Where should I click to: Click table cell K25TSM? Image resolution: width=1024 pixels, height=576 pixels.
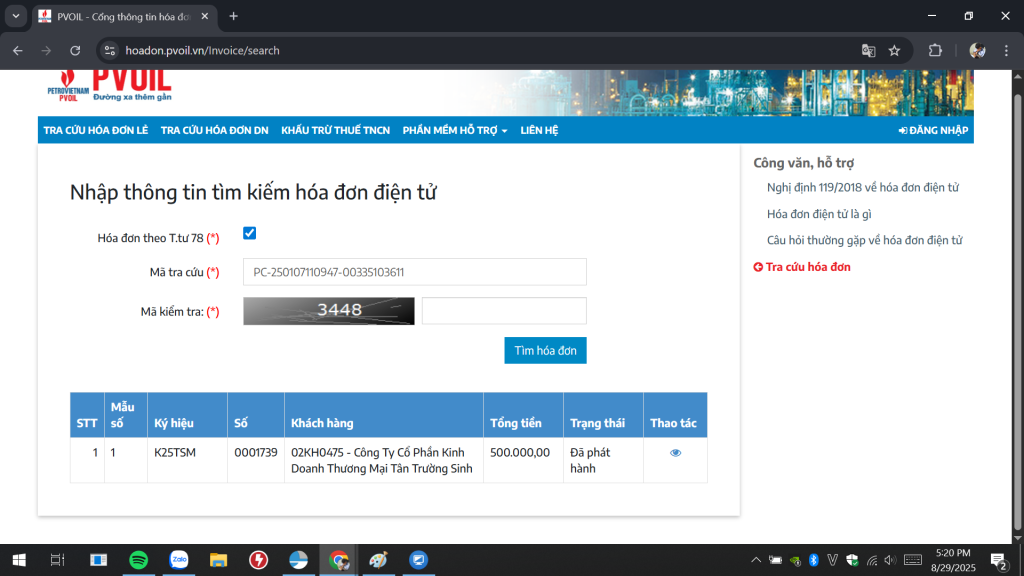[x=187, y=460]
